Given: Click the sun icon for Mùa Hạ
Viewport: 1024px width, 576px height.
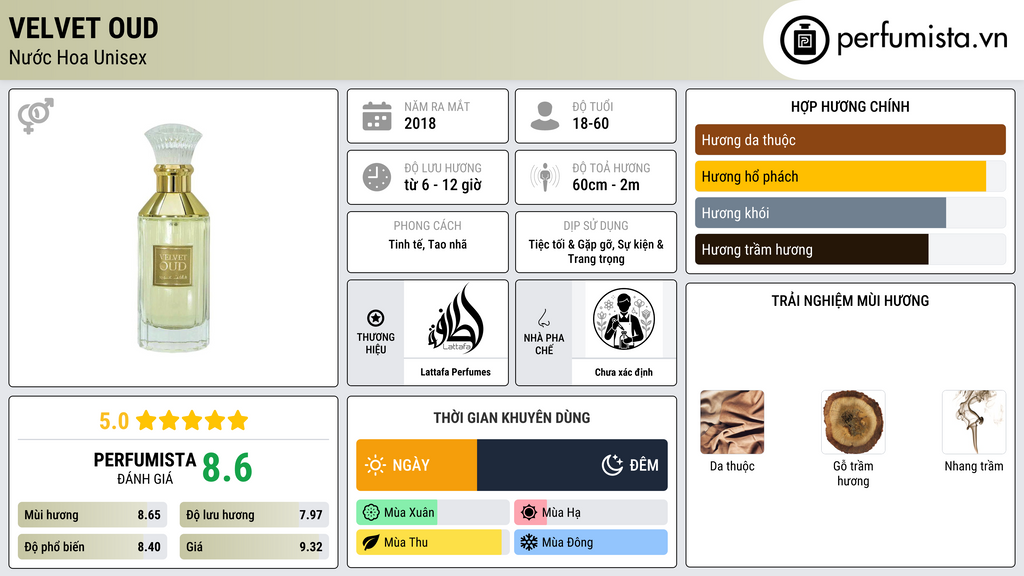Looking at the screenshot, I should [529, 513].
